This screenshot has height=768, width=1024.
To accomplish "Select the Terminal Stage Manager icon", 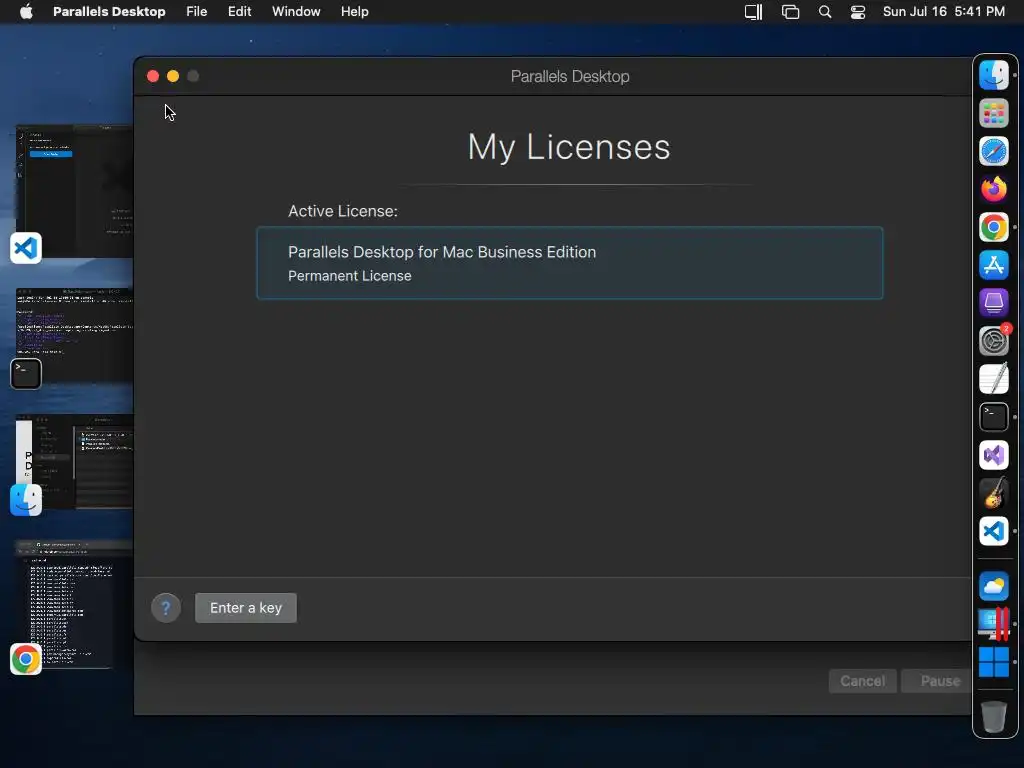I will pyautogui.click(x=25, y=374).
